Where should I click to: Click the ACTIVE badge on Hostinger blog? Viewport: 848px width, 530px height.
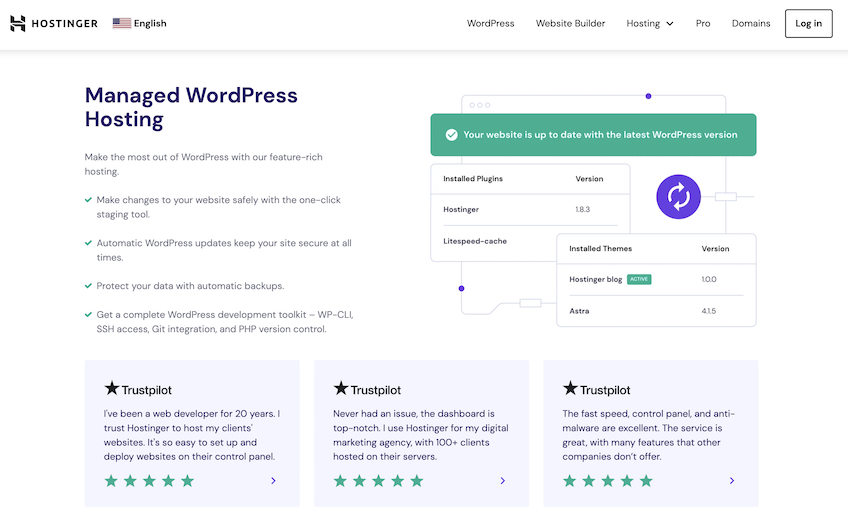tap(639, 279)
